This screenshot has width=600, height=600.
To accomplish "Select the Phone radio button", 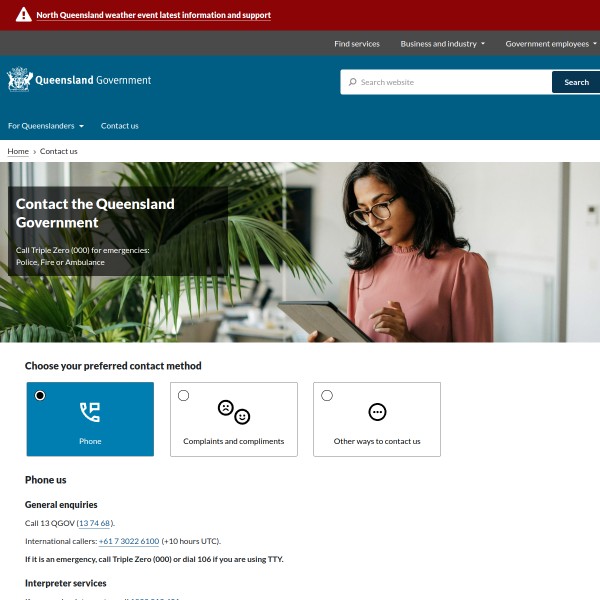I will [40, 395].
